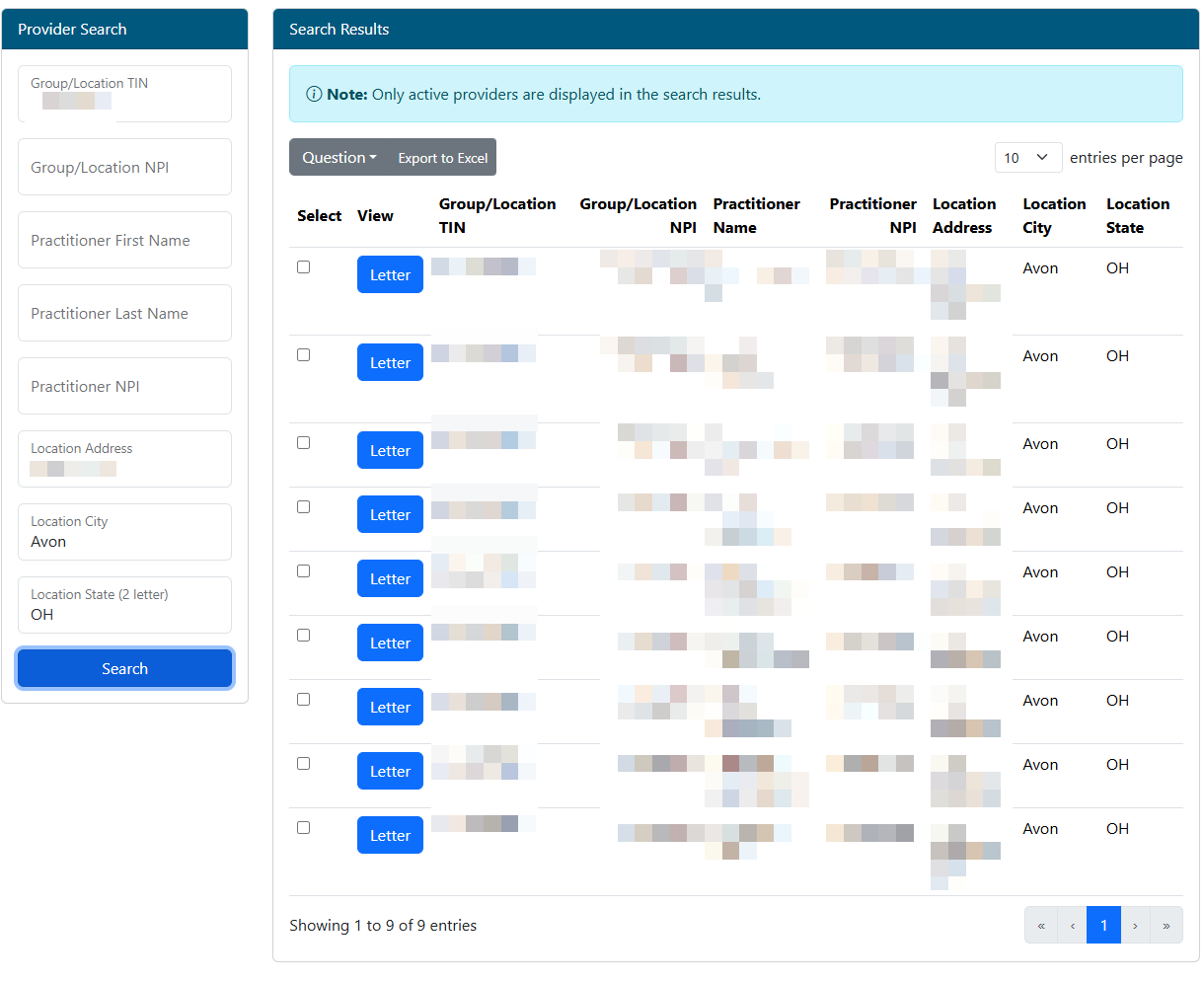Select page 1 in the pagination
This screenshot has height=983, width=1204.
pyautogui.click(x=1103, y=925)
